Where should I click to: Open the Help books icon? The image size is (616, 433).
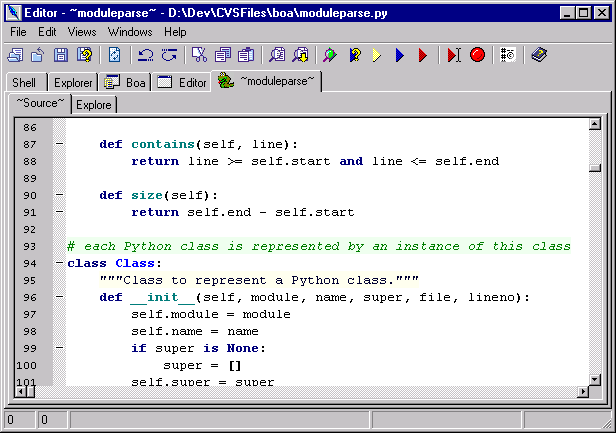coord(539,55)
